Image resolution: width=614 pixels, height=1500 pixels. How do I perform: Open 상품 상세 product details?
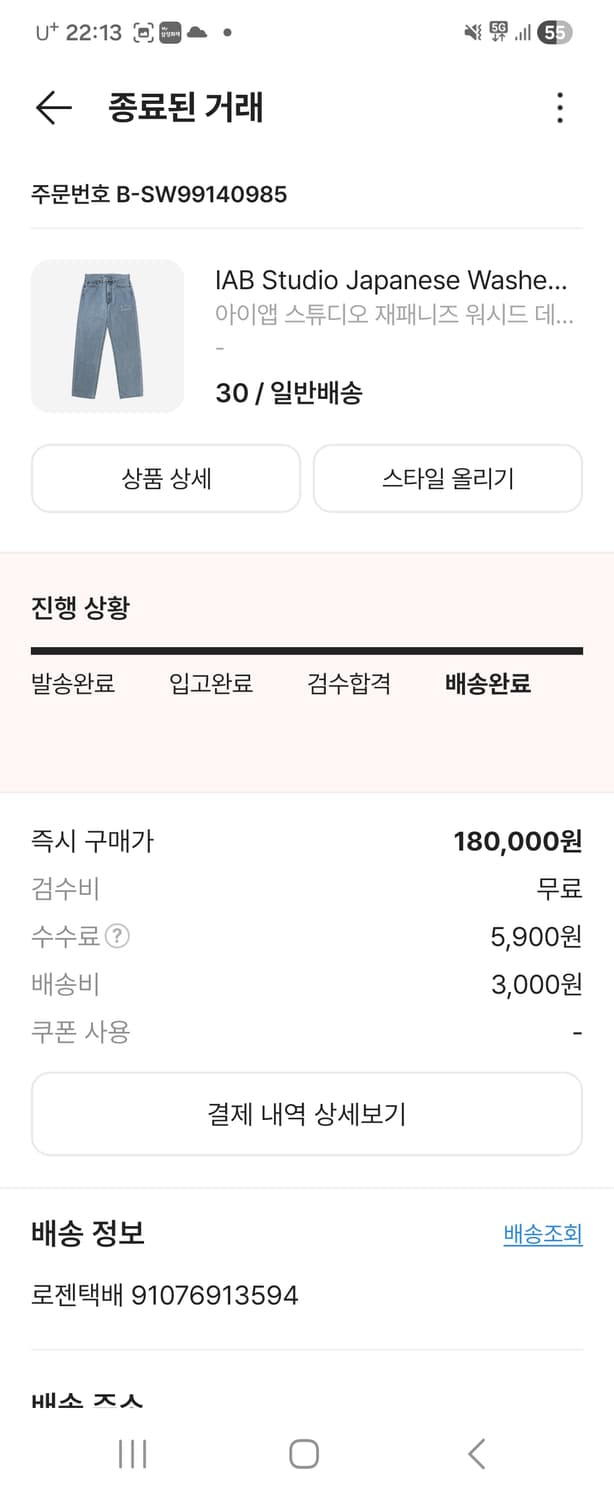click(x=166, y=478)
